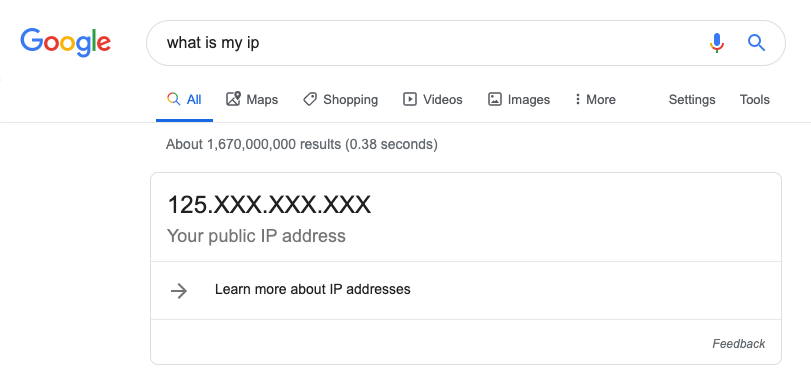Click the arrow next to Learn more

[x=179, y=291]
